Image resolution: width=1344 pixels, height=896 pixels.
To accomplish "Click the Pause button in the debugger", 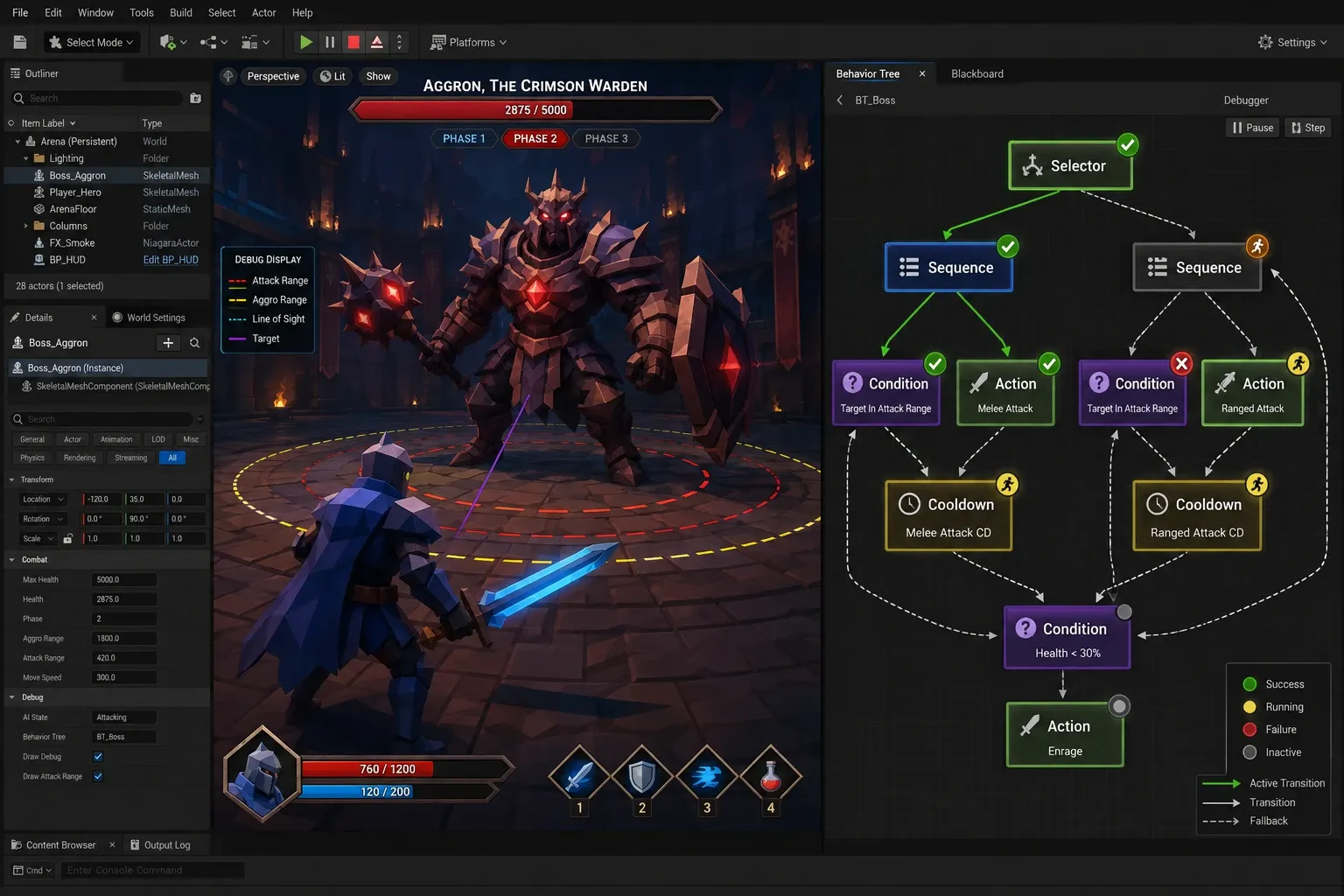I will coord(1253,128).
